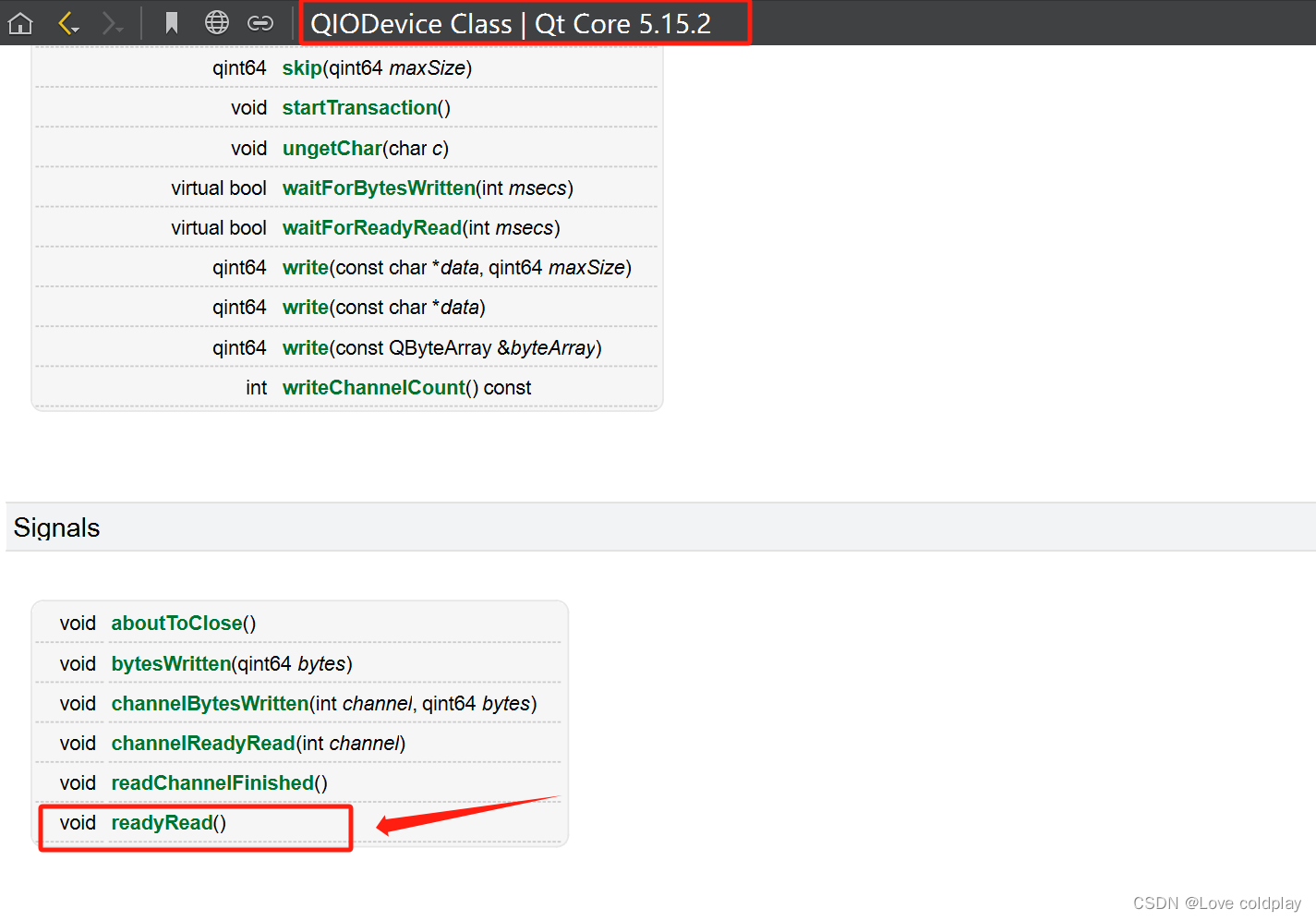1316x921 pixels.
Task: Open write(const QByteArray &byteArray) link
Action: (x=306, y=348)
